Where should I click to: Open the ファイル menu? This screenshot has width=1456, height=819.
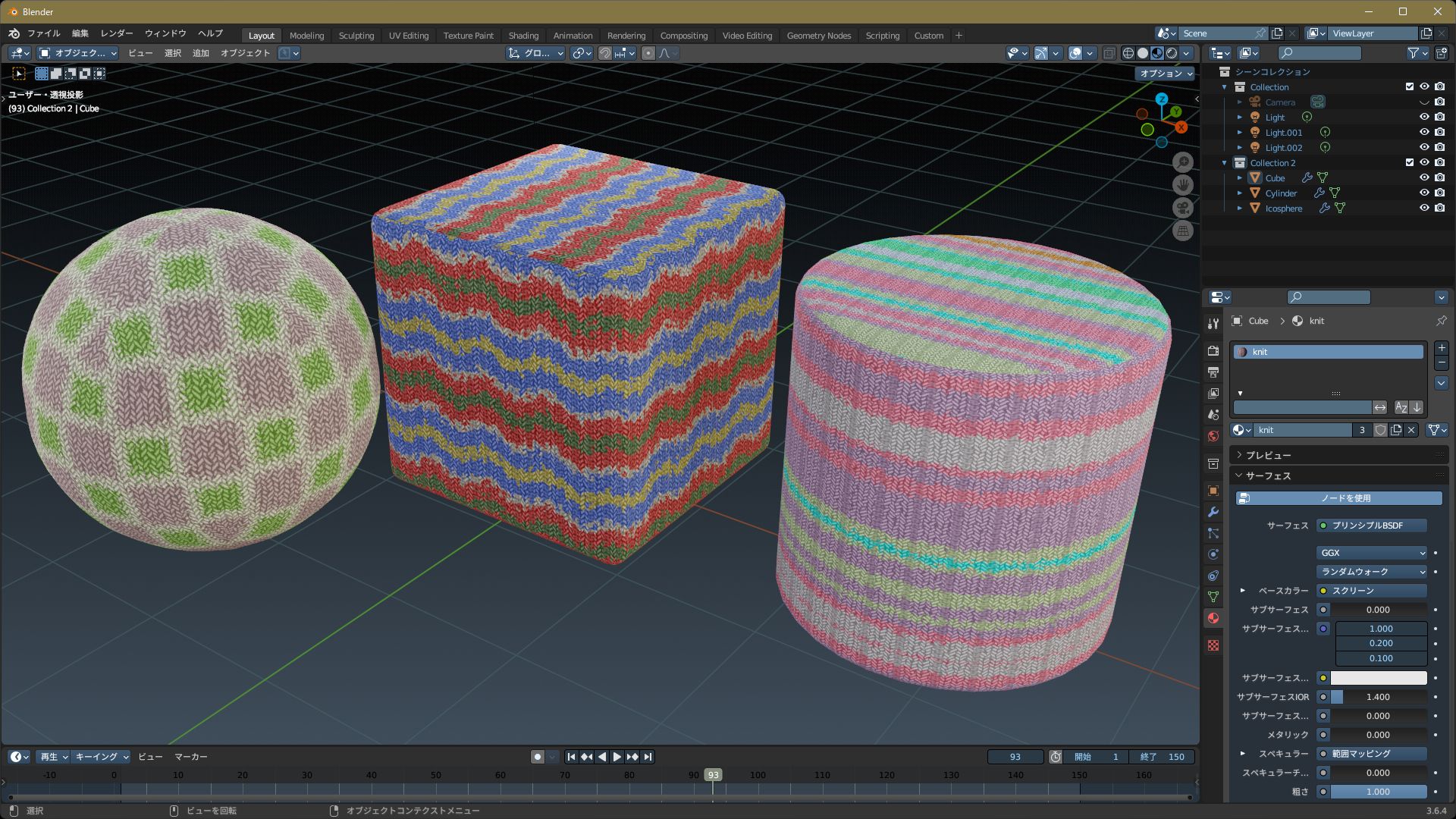pyautogui.click(x=43, y=33)
